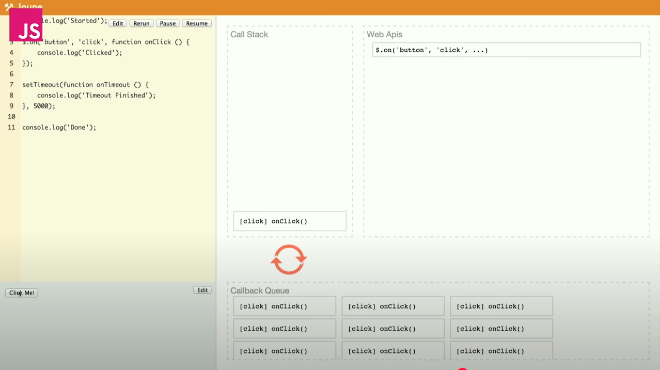This screenshot has height=370, width=660.
Task: Click the Edit button in HTML pane
Action: pyautogui.click(x=202, y=290)
